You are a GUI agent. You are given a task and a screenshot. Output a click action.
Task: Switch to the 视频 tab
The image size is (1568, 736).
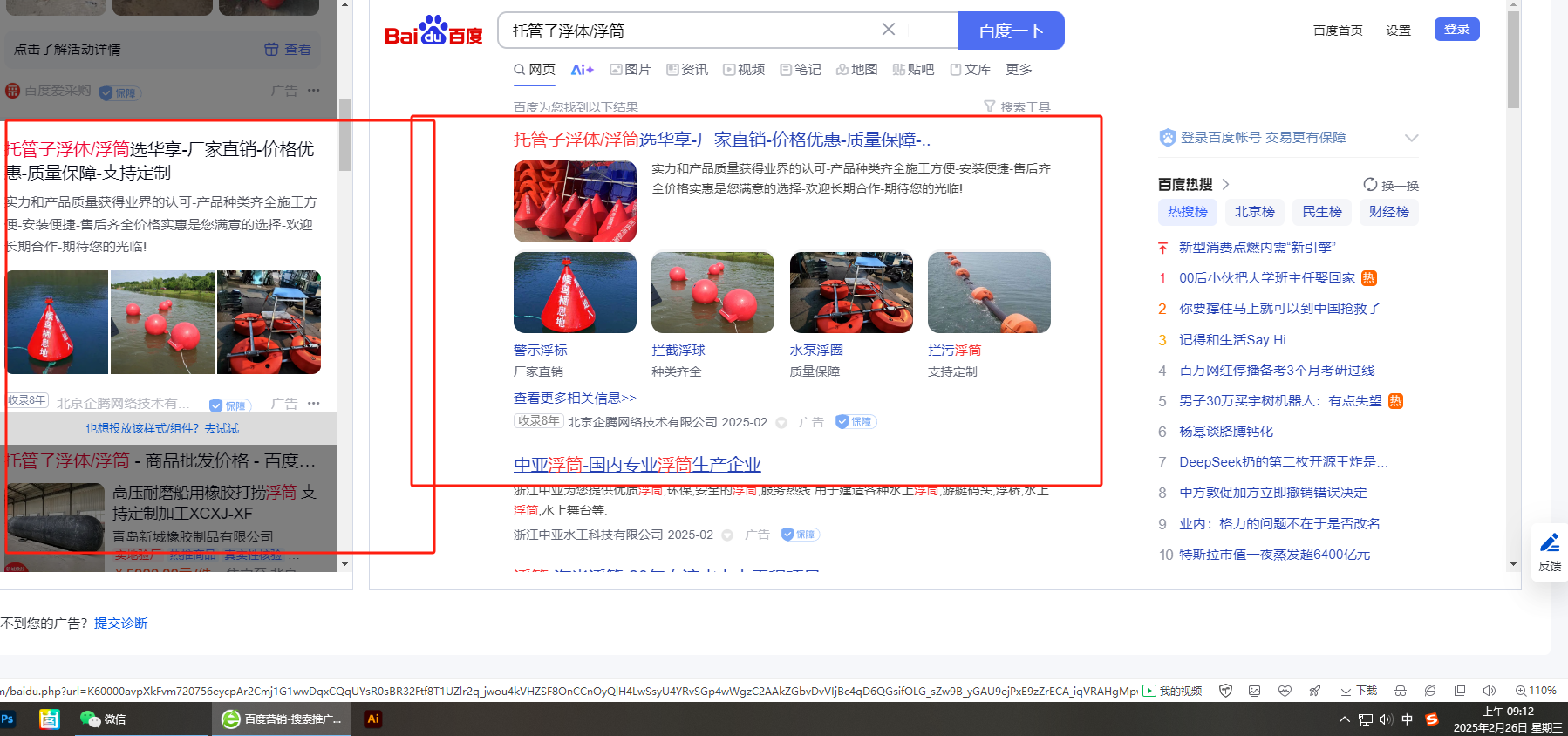coord(744,70)
